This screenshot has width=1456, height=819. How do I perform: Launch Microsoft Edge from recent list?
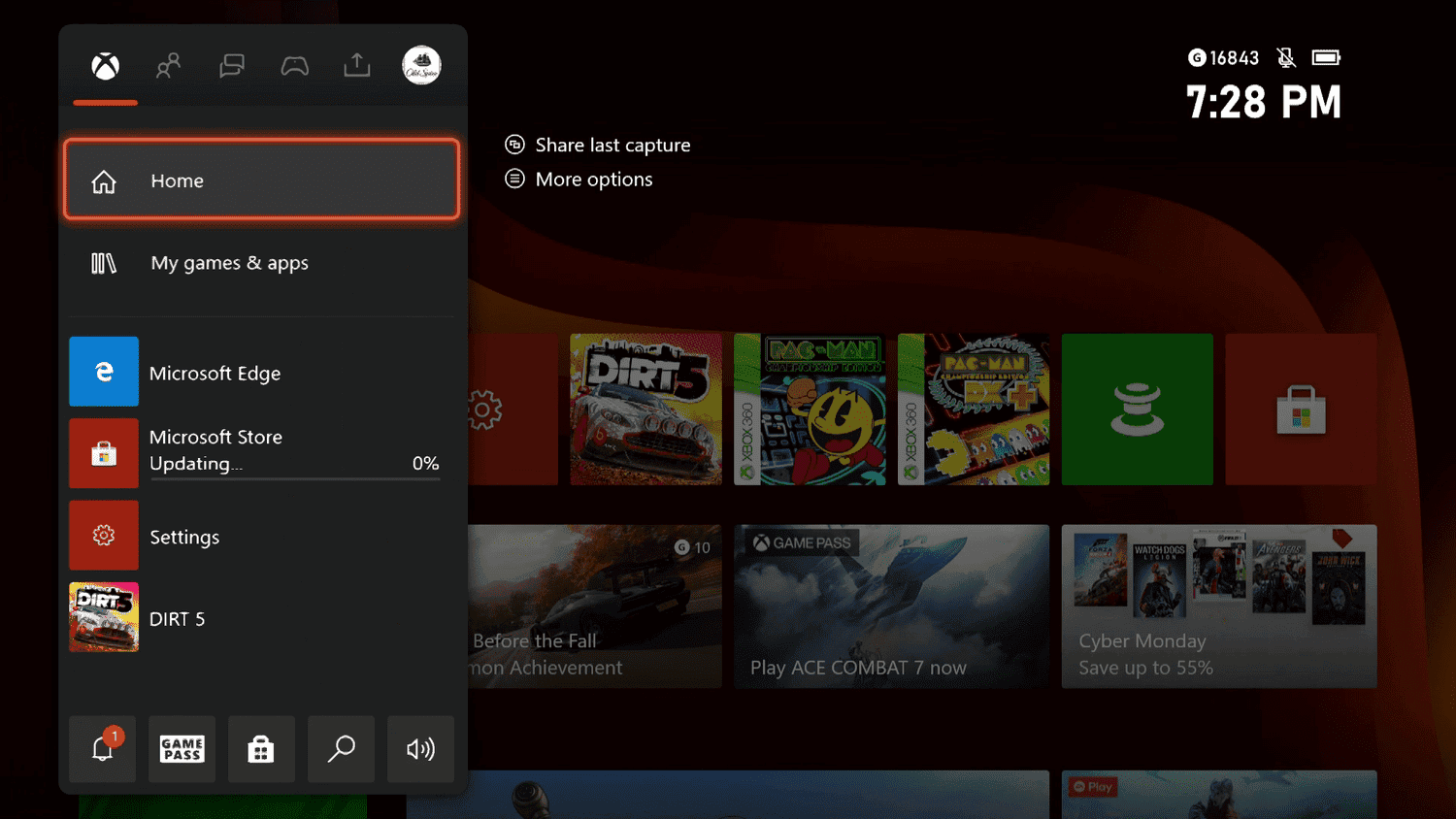pyautogui.click(x=261, y=372)
